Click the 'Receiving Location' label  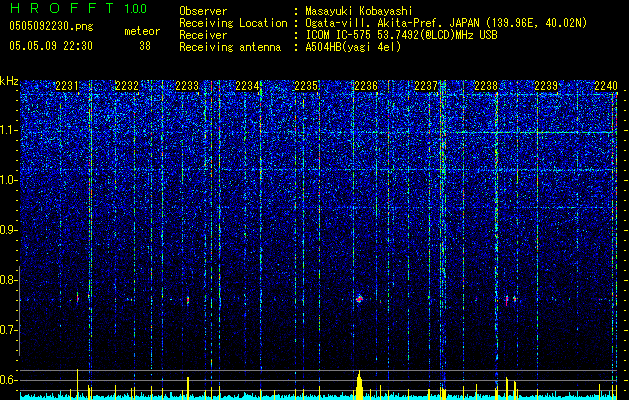coord(233,23)
